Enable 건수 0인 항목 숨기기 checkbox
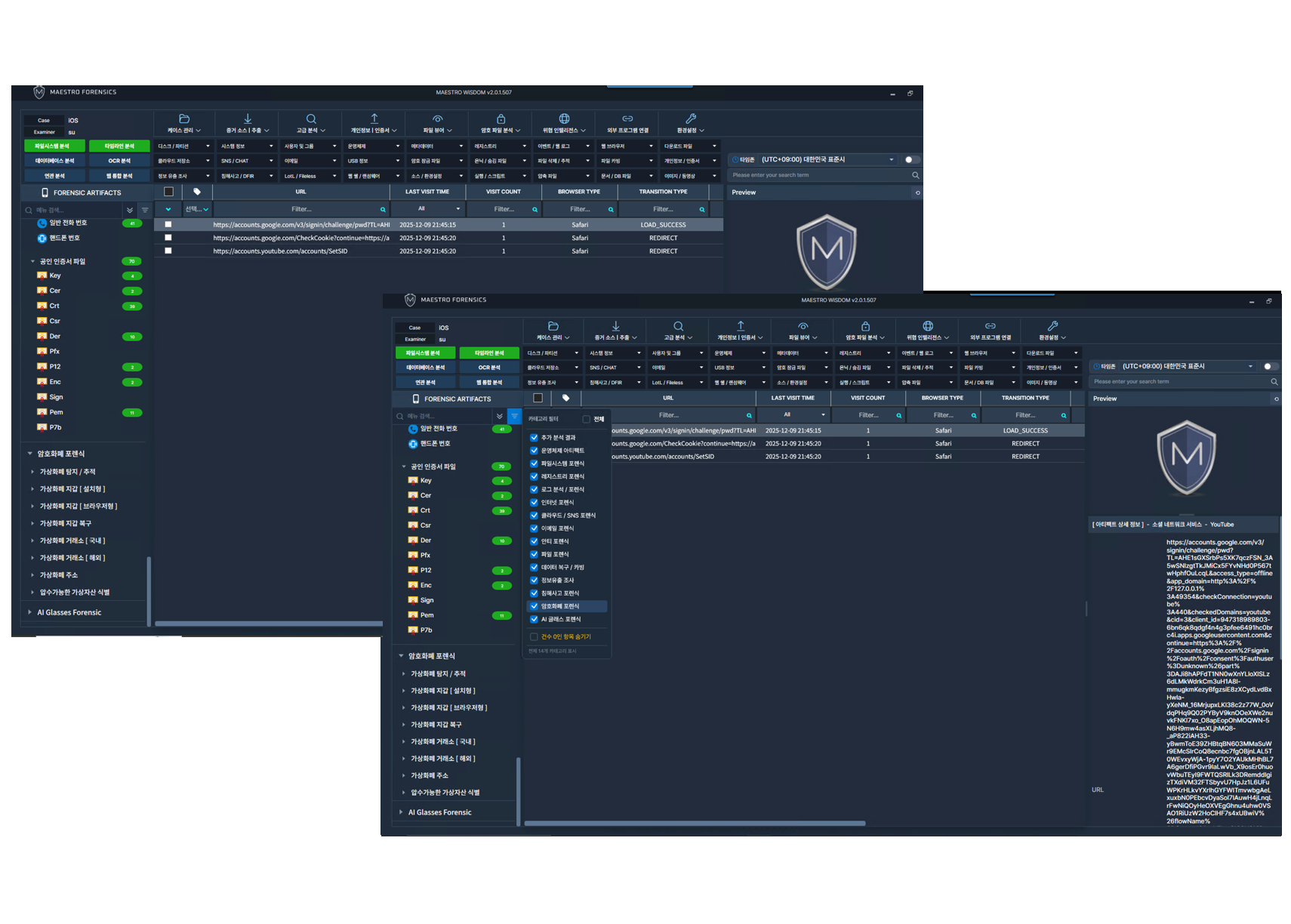This screenshot has height=924, width=1291. click(x=534, y=636)
